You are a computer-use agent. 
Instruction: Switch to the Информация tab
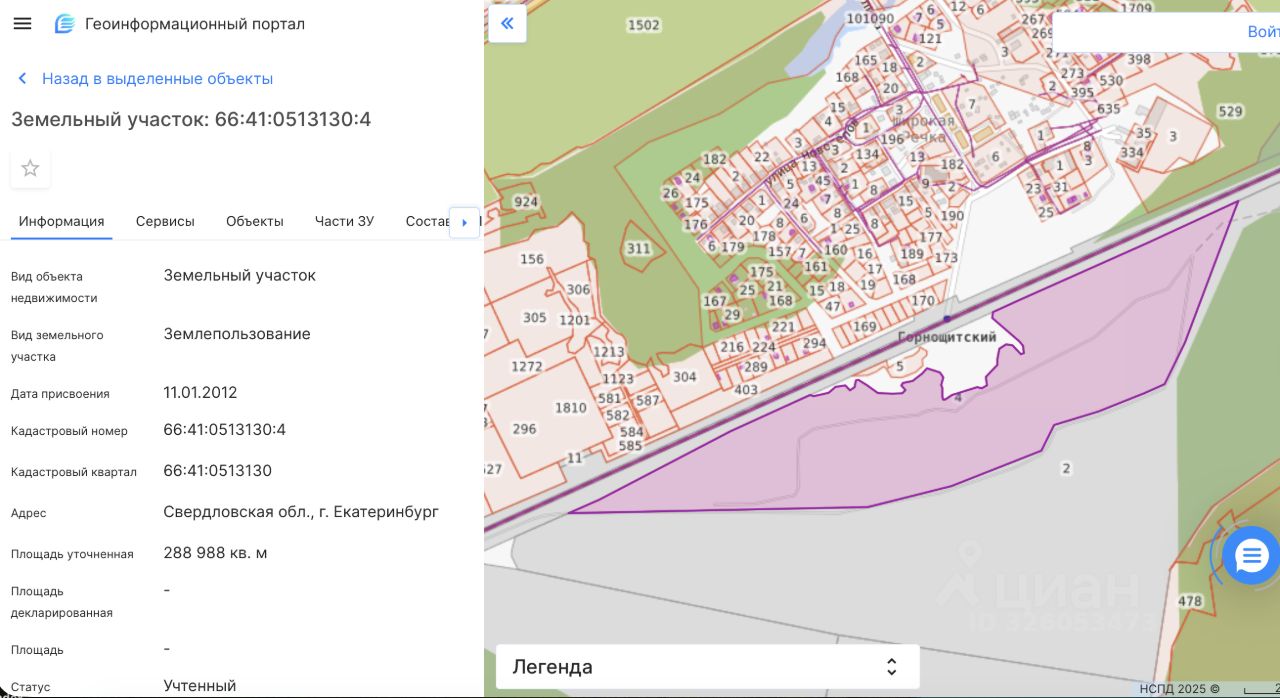[x=61, y=221]
